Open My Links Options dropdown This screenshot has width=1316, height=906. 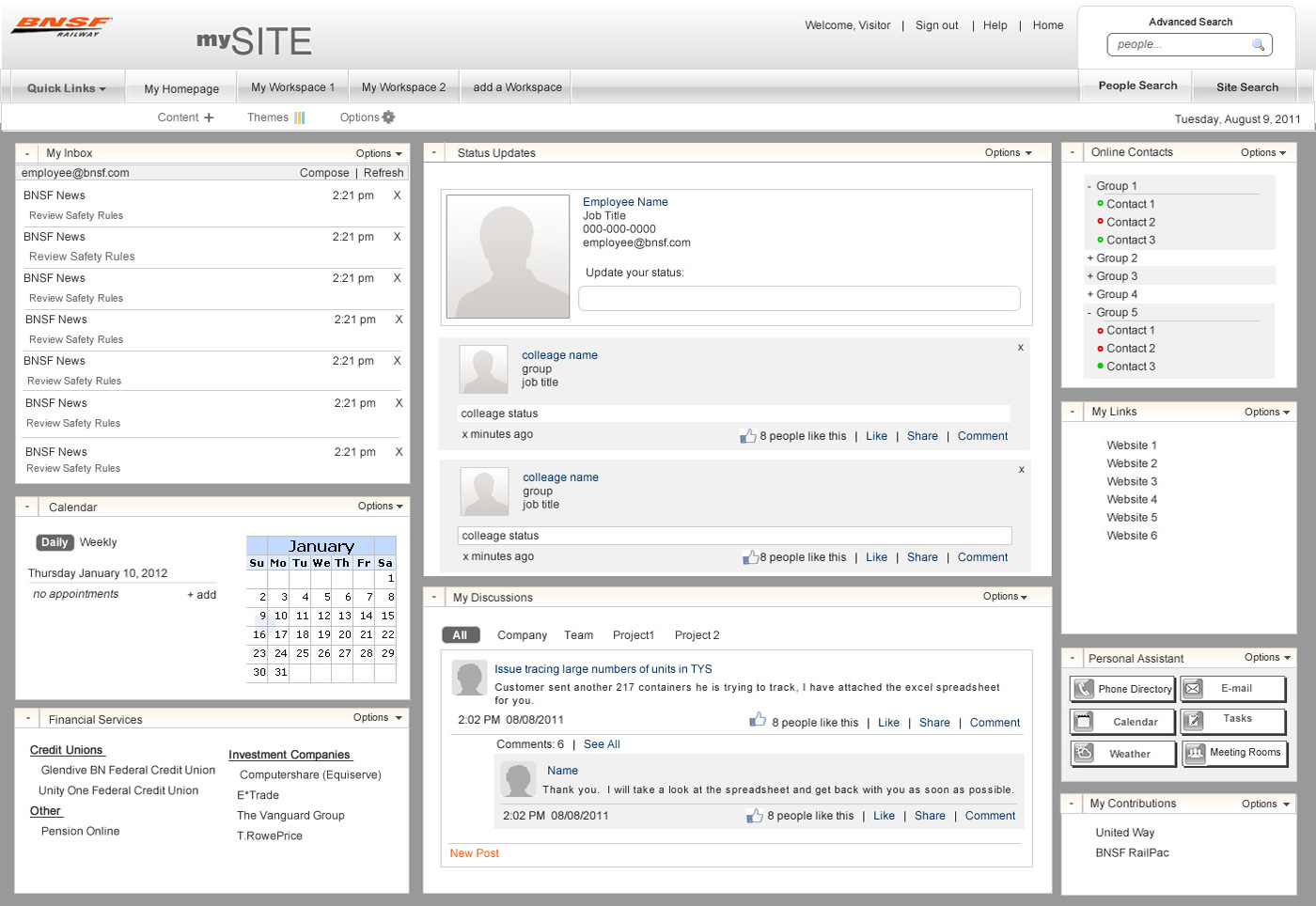1267,412
